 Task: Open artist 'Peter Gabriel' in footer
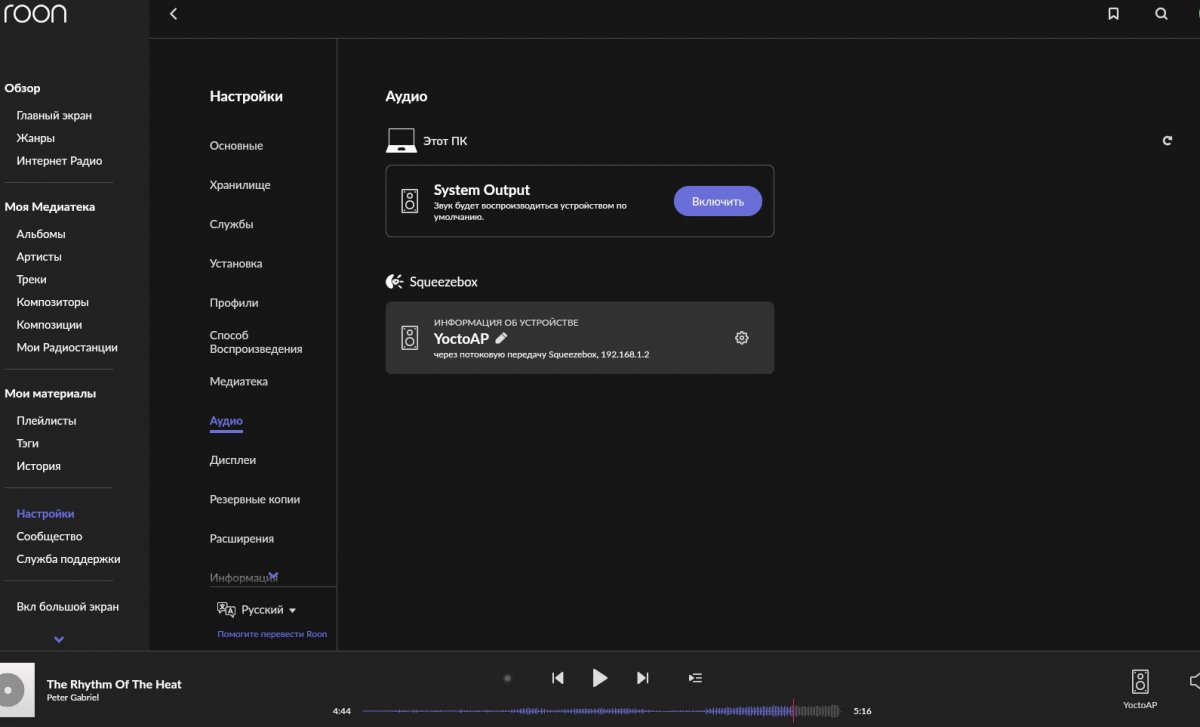coord(73,697)
